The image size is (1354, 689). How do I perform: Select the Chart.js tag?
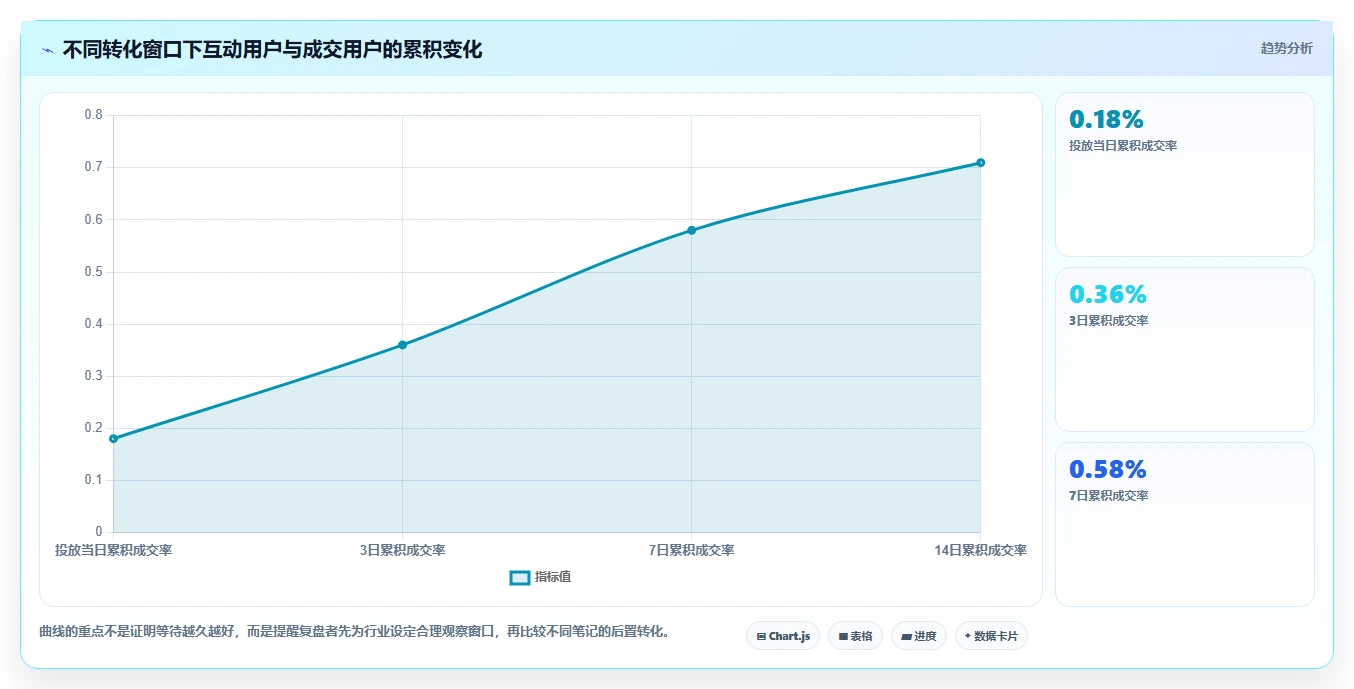tap(783, 636)
